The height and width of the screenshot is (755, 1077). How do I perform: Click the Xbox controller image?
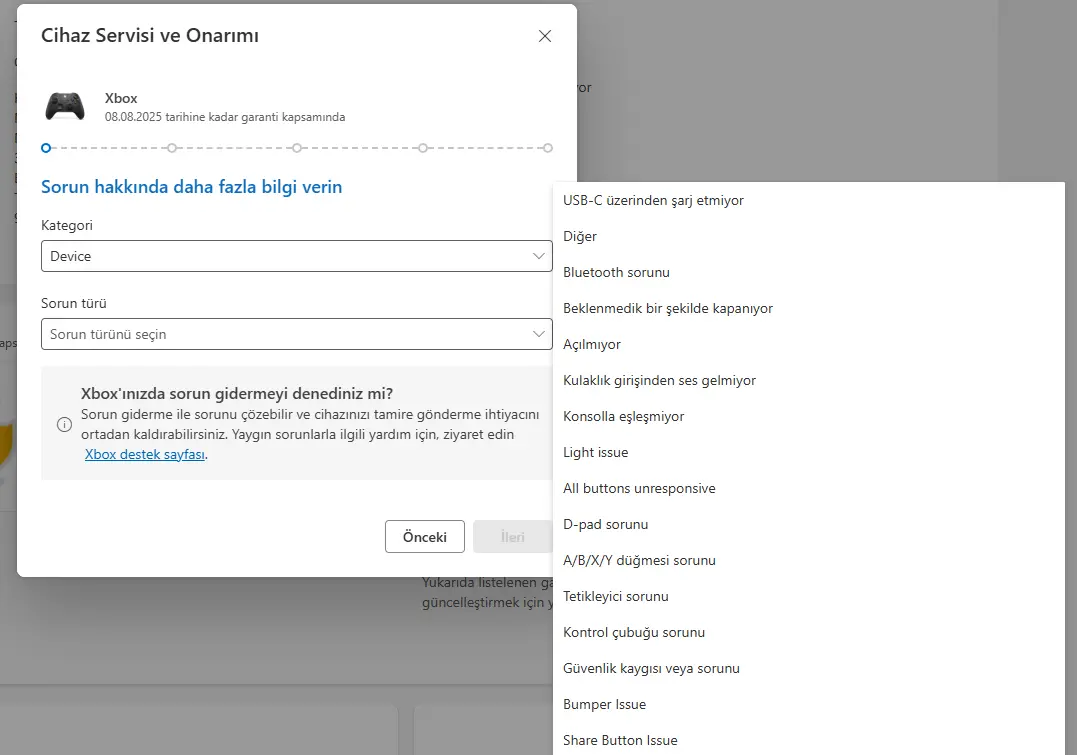pyautogui.click(x=65, y=106)
